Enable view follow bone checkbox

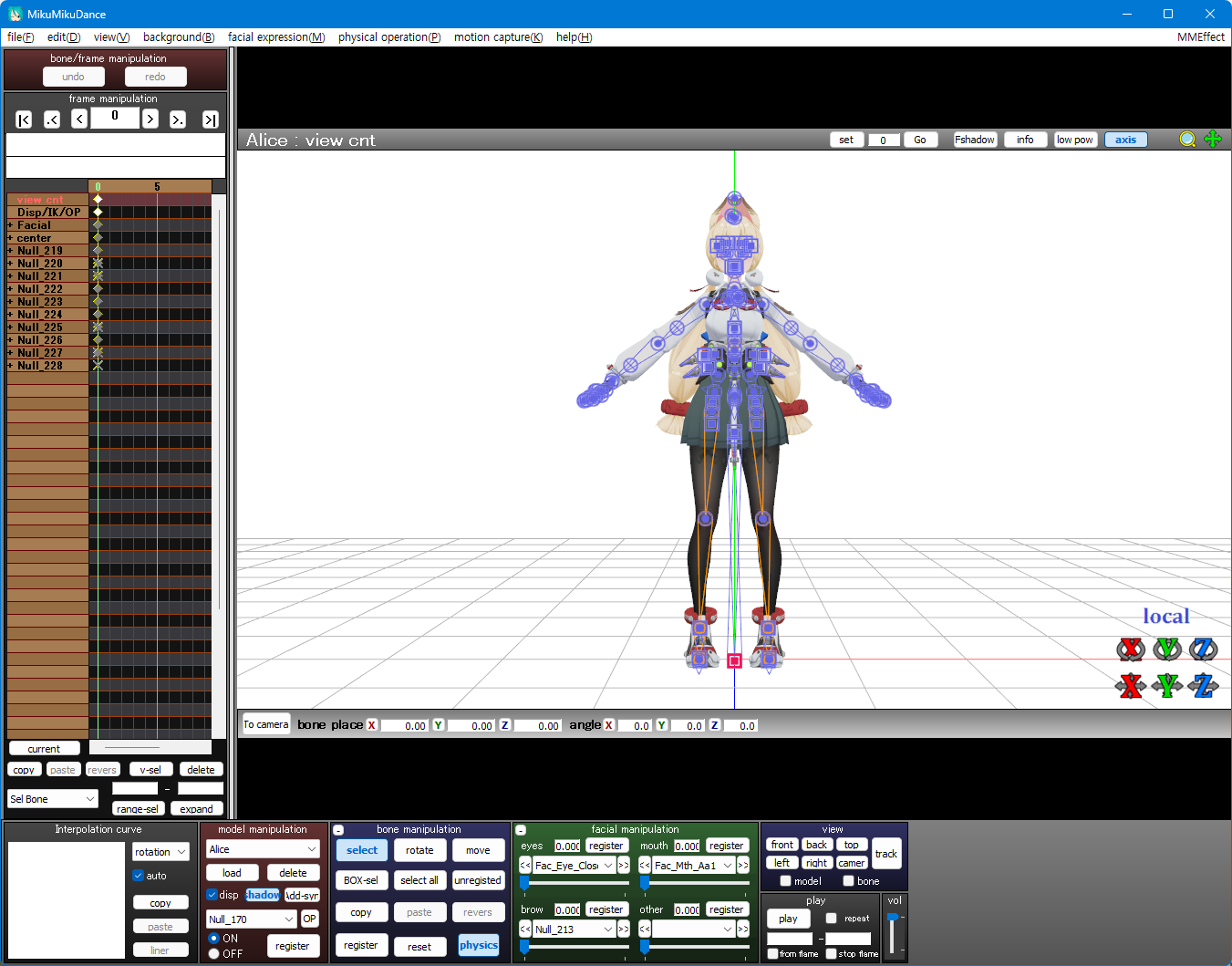point(848,881)
